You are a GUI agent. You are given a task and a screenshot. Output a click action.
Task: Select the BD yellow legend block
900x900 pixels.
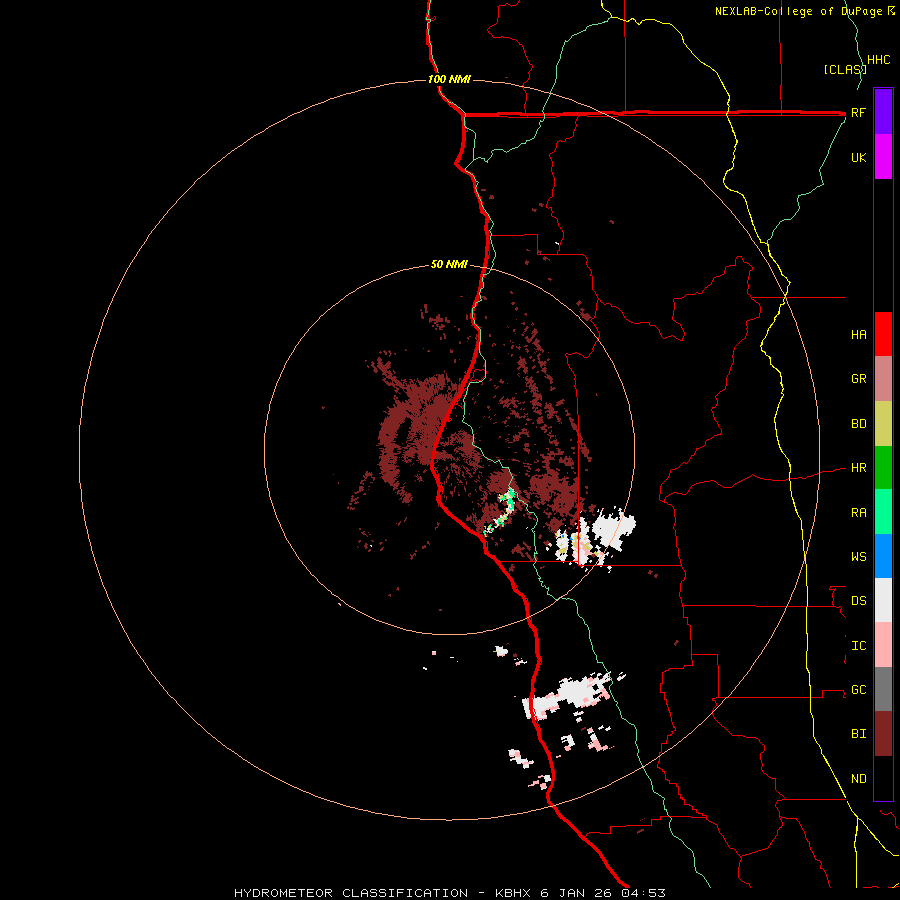pos(883,424)
